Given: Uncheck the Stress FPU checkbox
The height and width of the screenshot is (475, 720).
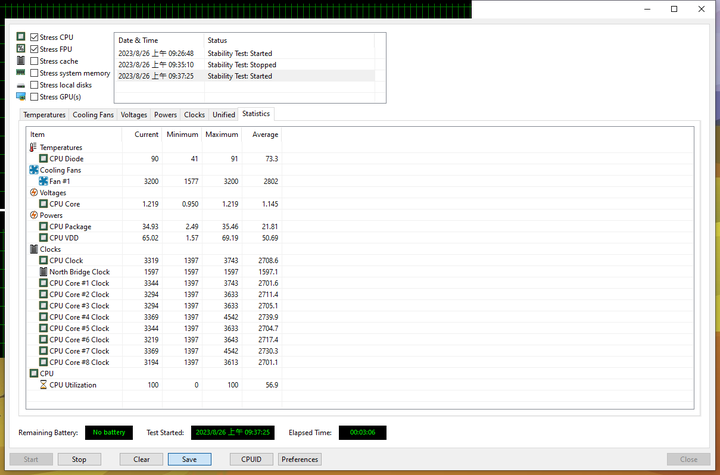Looking at the screenshot, I should coord(34,49).
